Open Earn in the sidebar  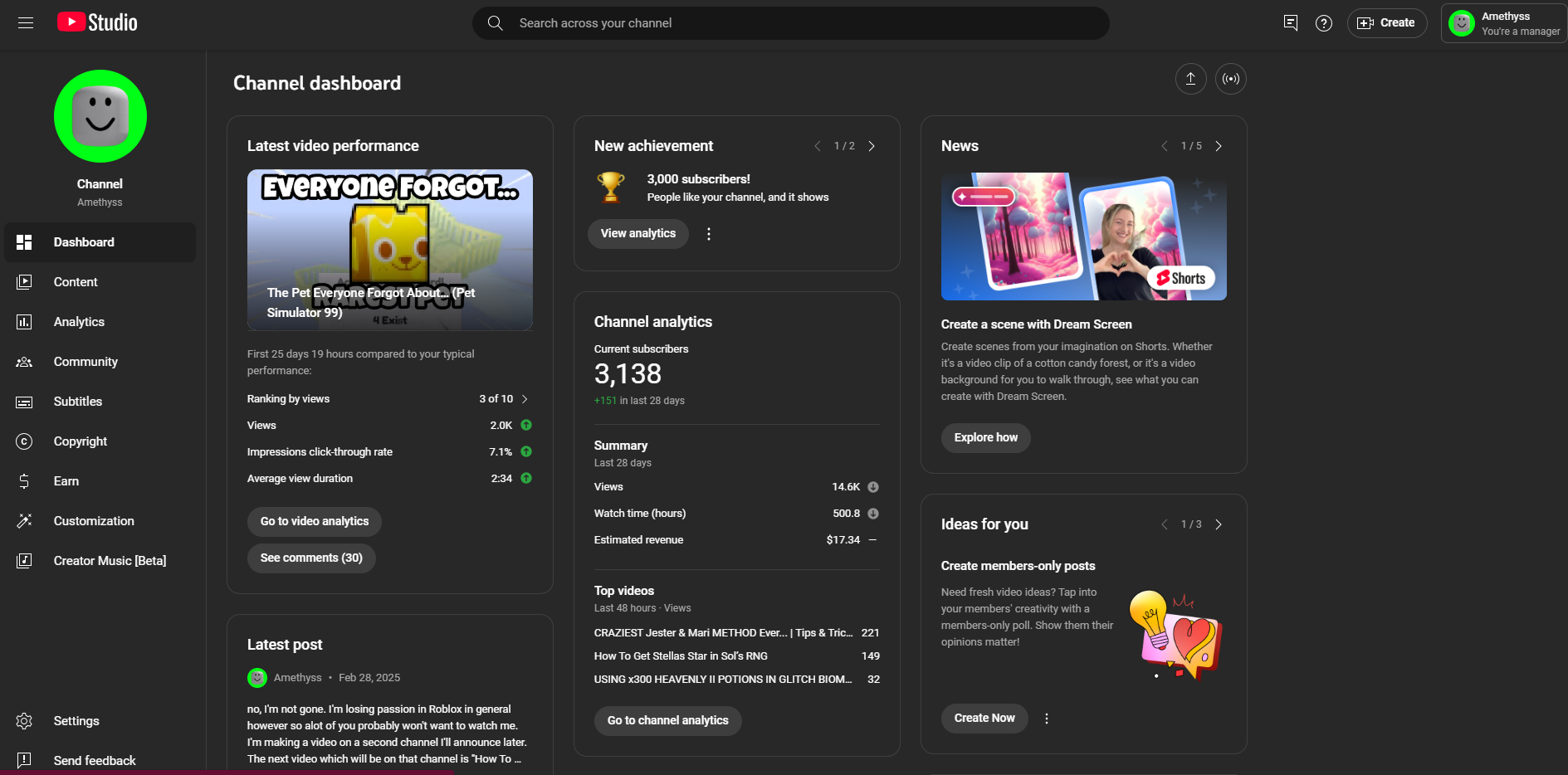point(100,481)
